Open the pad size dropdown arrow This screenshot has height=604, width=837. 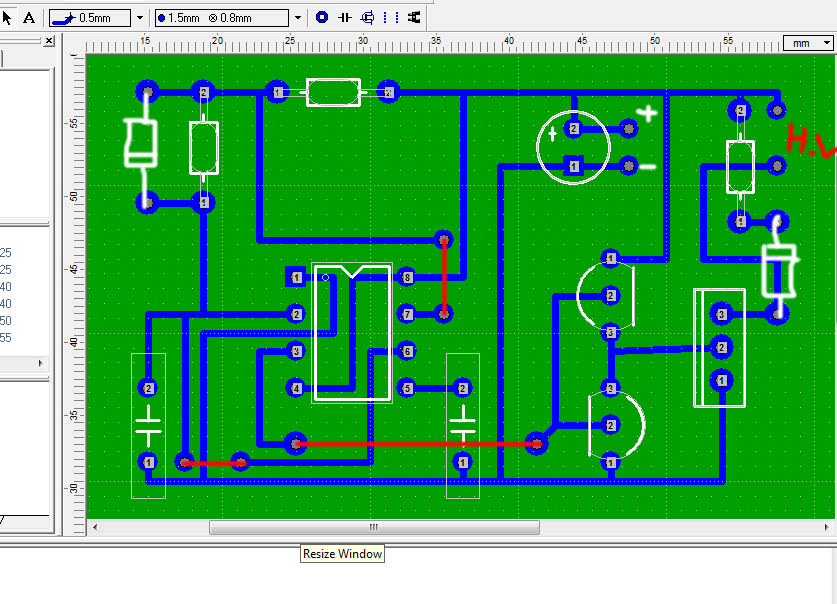(298, 18)
